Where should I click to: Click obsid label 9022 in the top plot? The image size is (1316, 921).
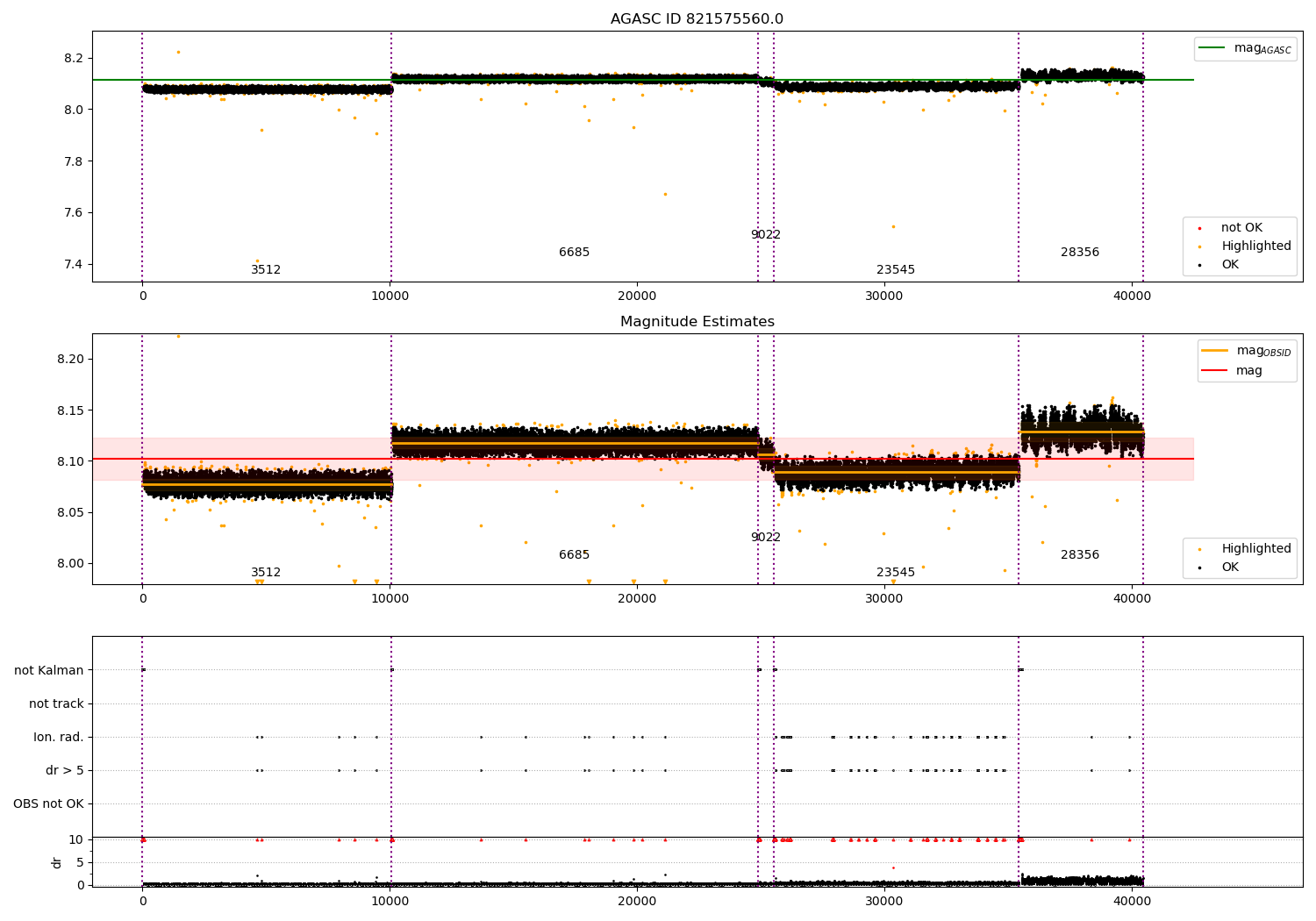point(766,235)
